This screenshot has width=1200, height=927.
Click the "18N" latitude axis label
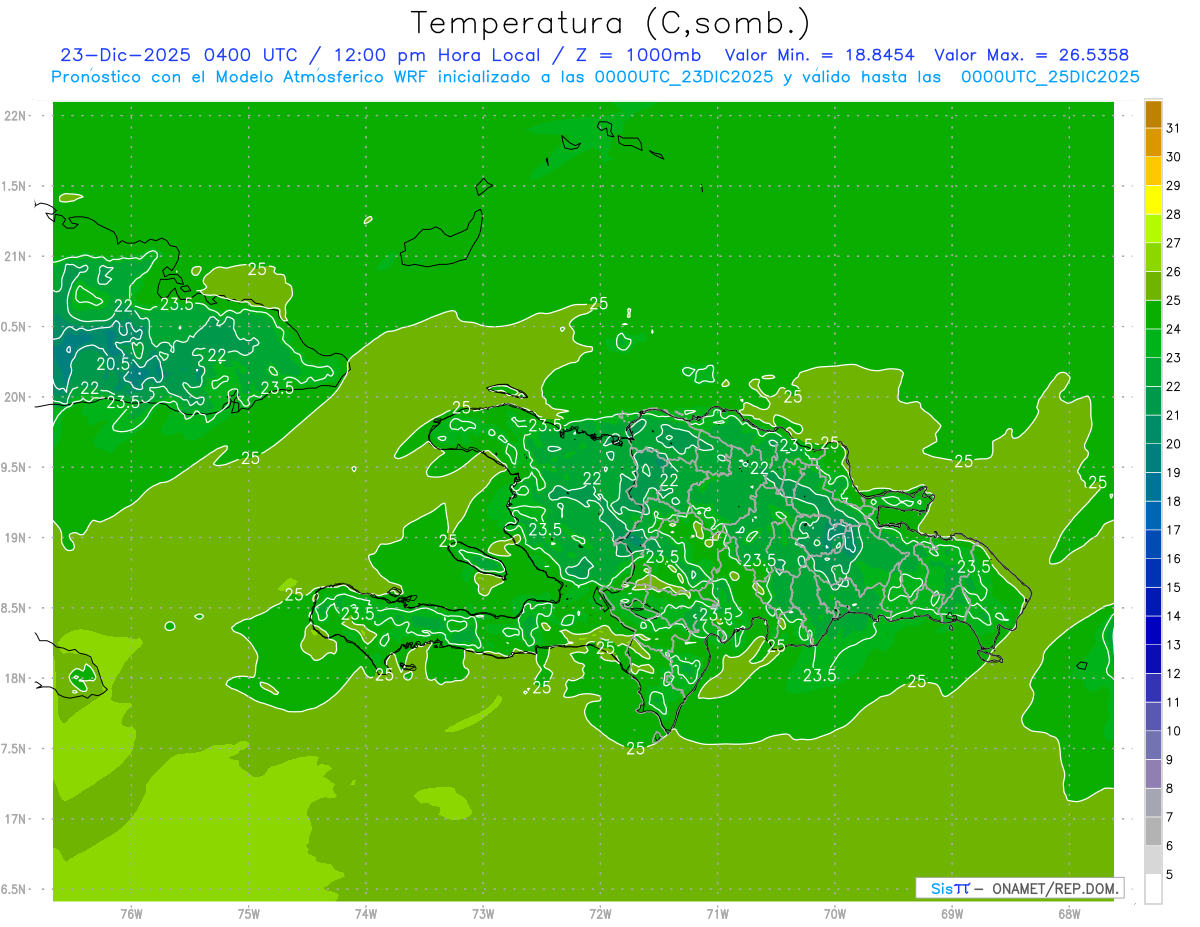(x=16, y=678)
